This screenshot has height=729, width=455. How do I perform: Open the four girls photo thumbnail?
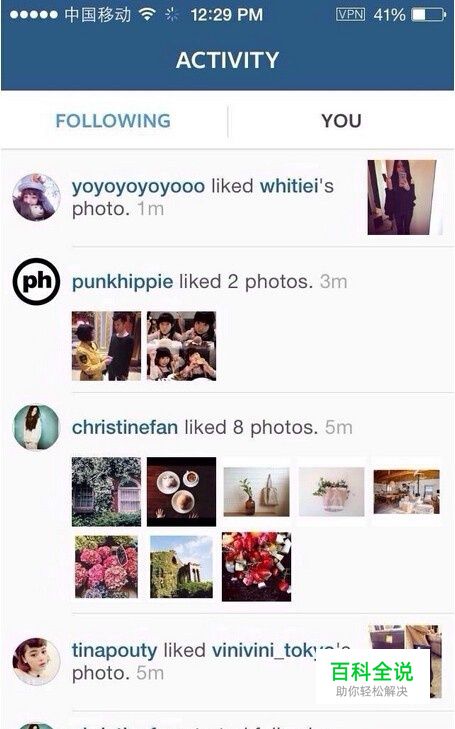(x=181, y=346)
